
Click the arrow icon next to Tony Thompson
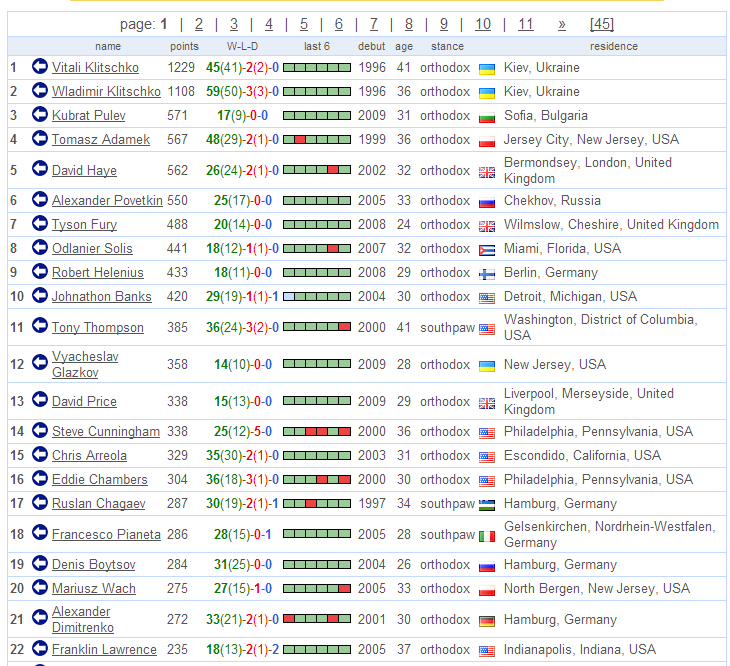tap(40, 327)
